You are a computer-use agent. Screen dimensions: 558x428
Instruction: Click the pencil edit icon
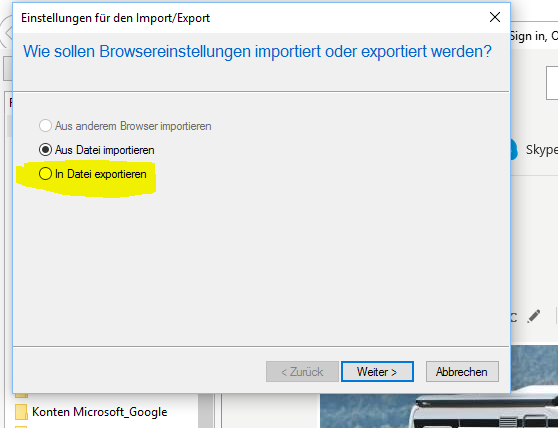[x=534, y=316]
